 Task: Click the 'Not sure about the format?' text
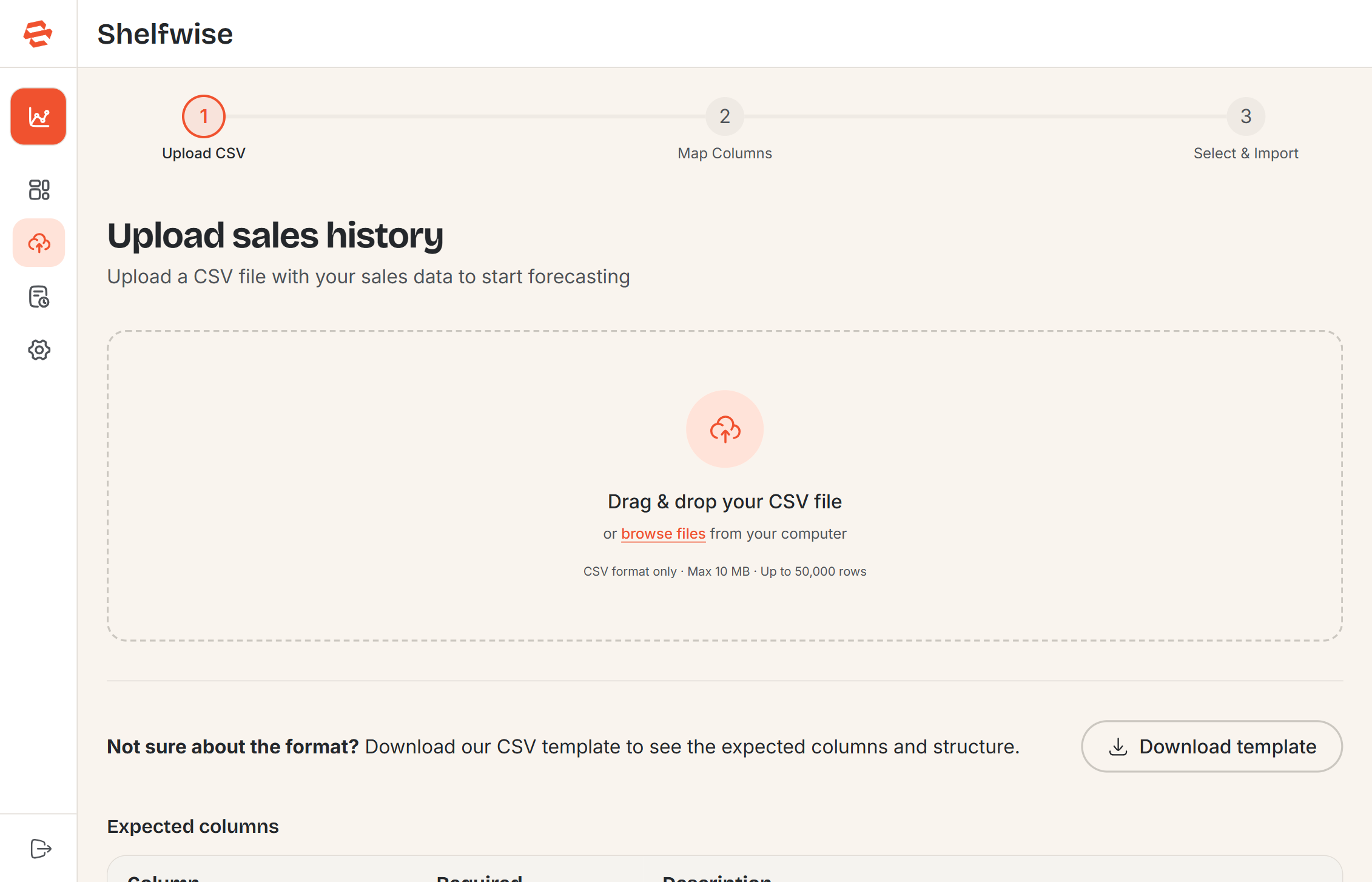pyautogui.click(x=233, y=747)
